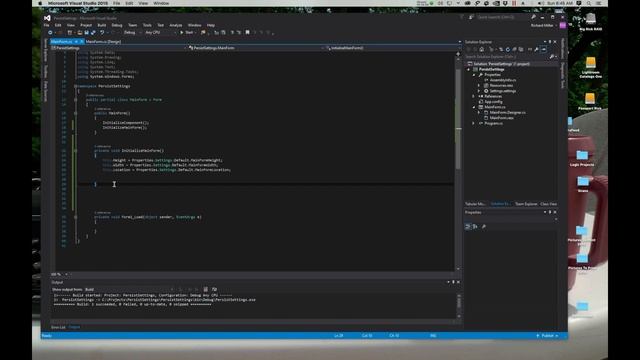Click the bookmark toolbar icon
Image resolution: width=640 pixels, height=360 pixels.
click(247, 32)
